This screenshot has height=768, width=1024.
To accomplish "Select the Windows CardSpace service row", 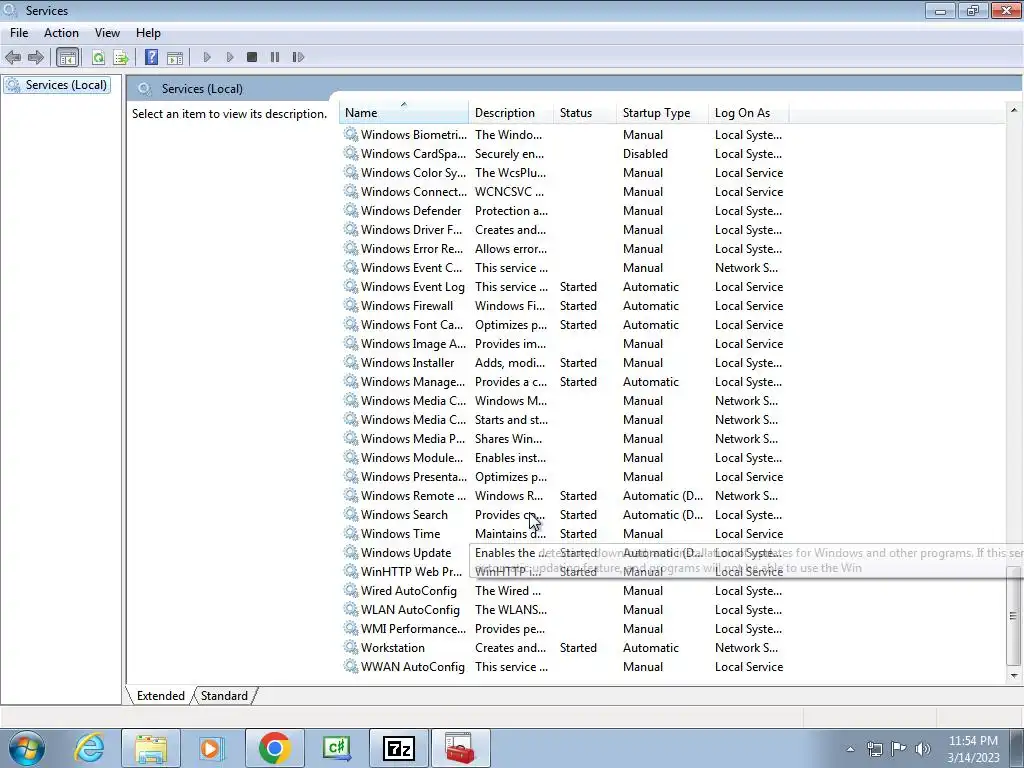I will (565, 153).
